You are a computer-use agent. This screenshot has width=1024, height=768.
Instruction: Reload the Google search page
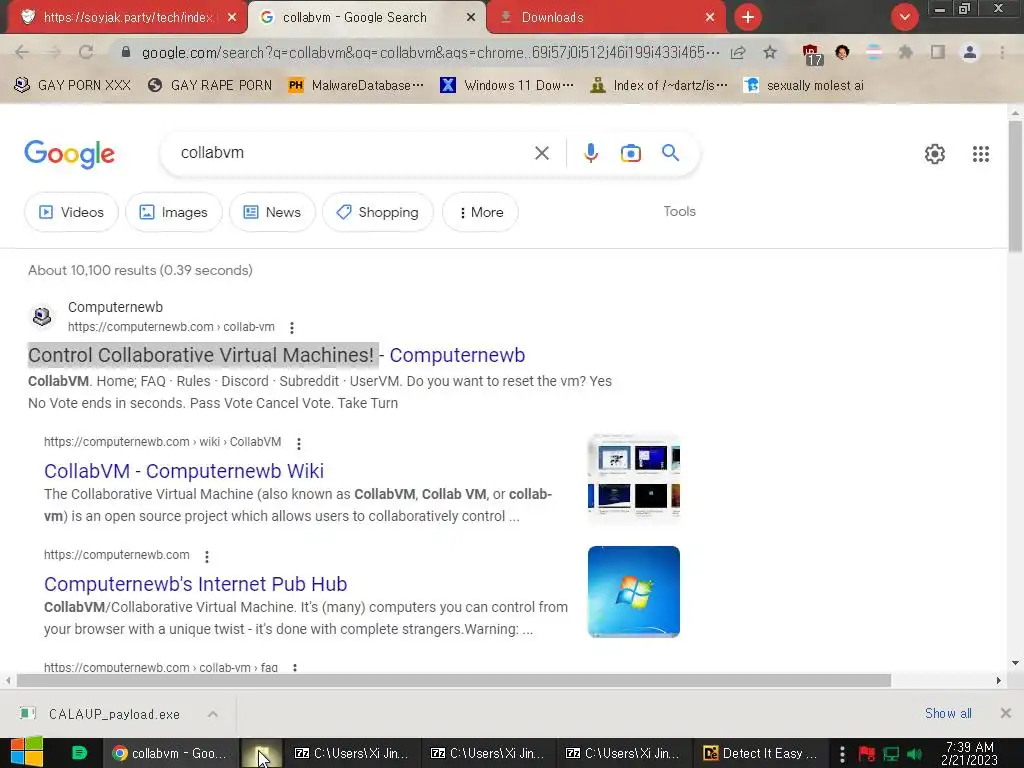point(86,52)
